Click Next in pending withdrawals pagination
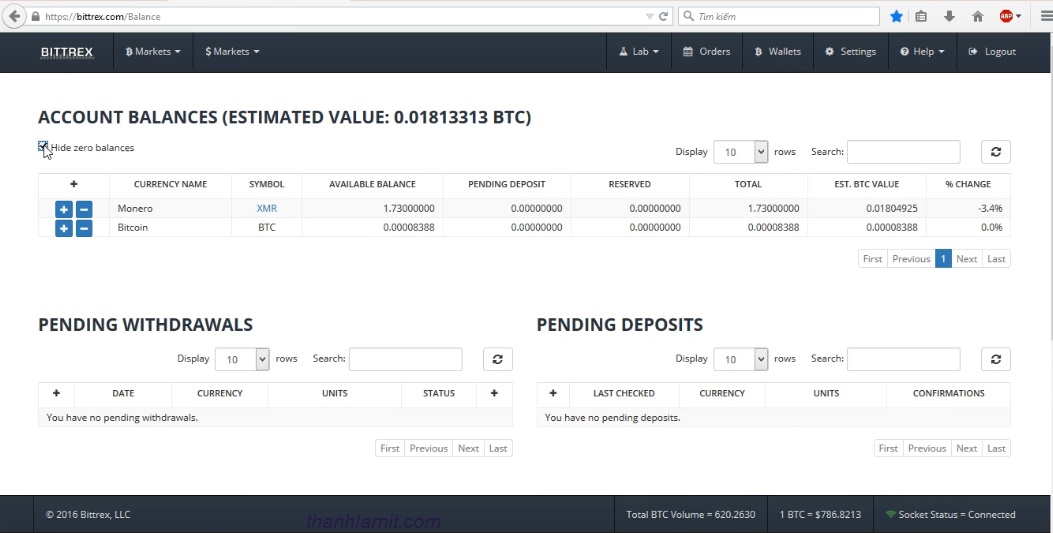The height and width of the screenshot is (533, 1053). 468,448
